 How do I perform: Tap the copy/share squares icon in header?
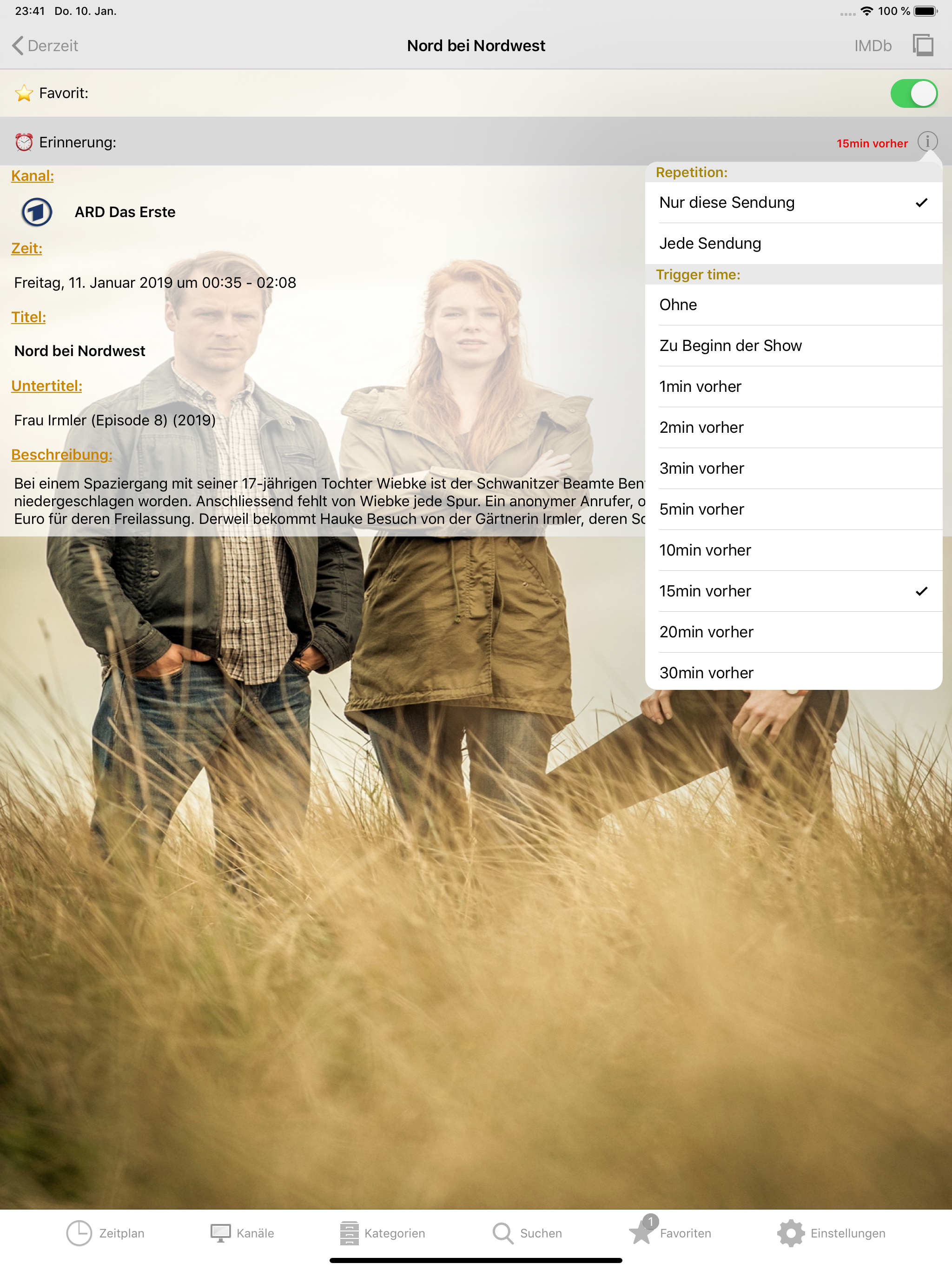coord(923,46)
